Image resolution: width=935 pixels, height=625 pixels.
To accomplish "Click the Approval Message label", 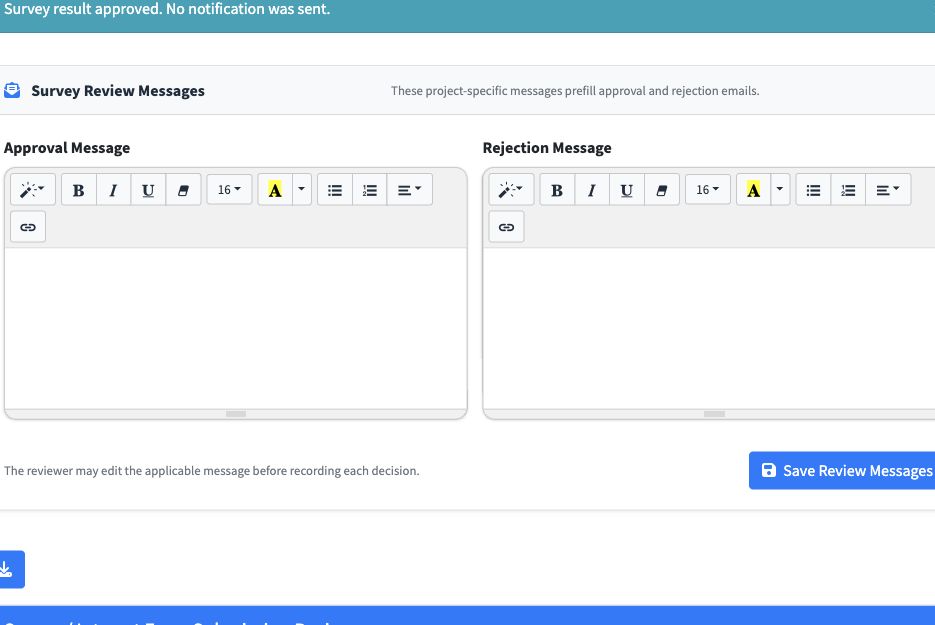I will coord(67,148).
